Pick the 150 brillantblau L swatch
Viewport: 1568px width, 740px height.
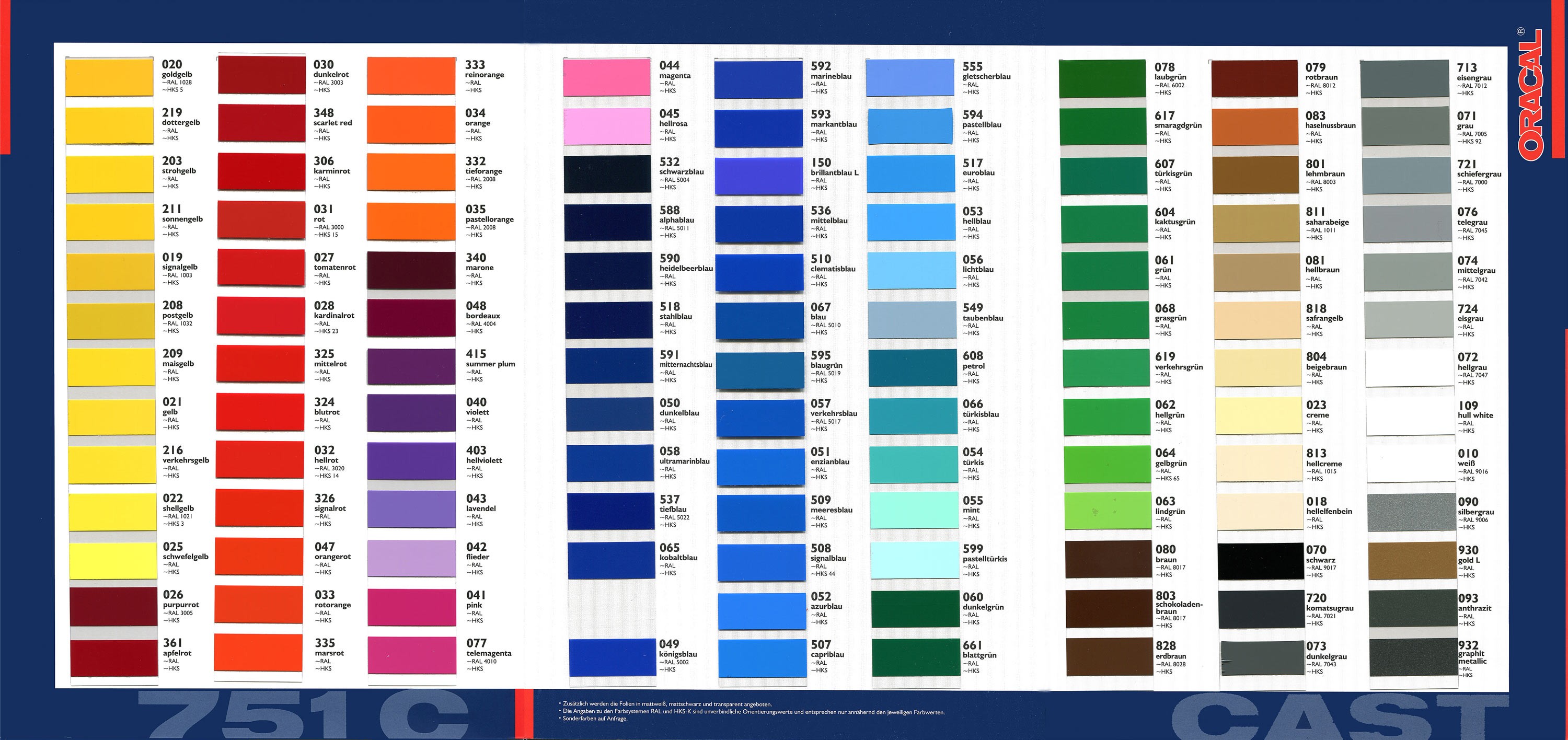coord(759,177)
